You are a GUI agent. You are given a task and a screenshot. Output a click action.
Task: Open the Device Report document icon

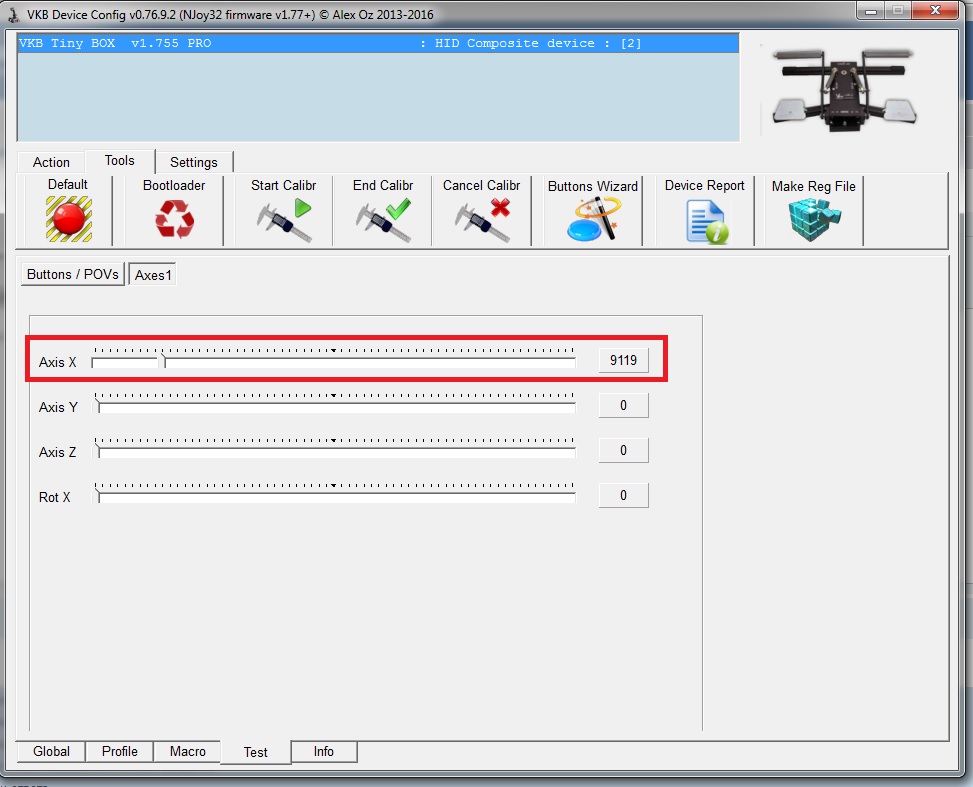pos(705,220)
